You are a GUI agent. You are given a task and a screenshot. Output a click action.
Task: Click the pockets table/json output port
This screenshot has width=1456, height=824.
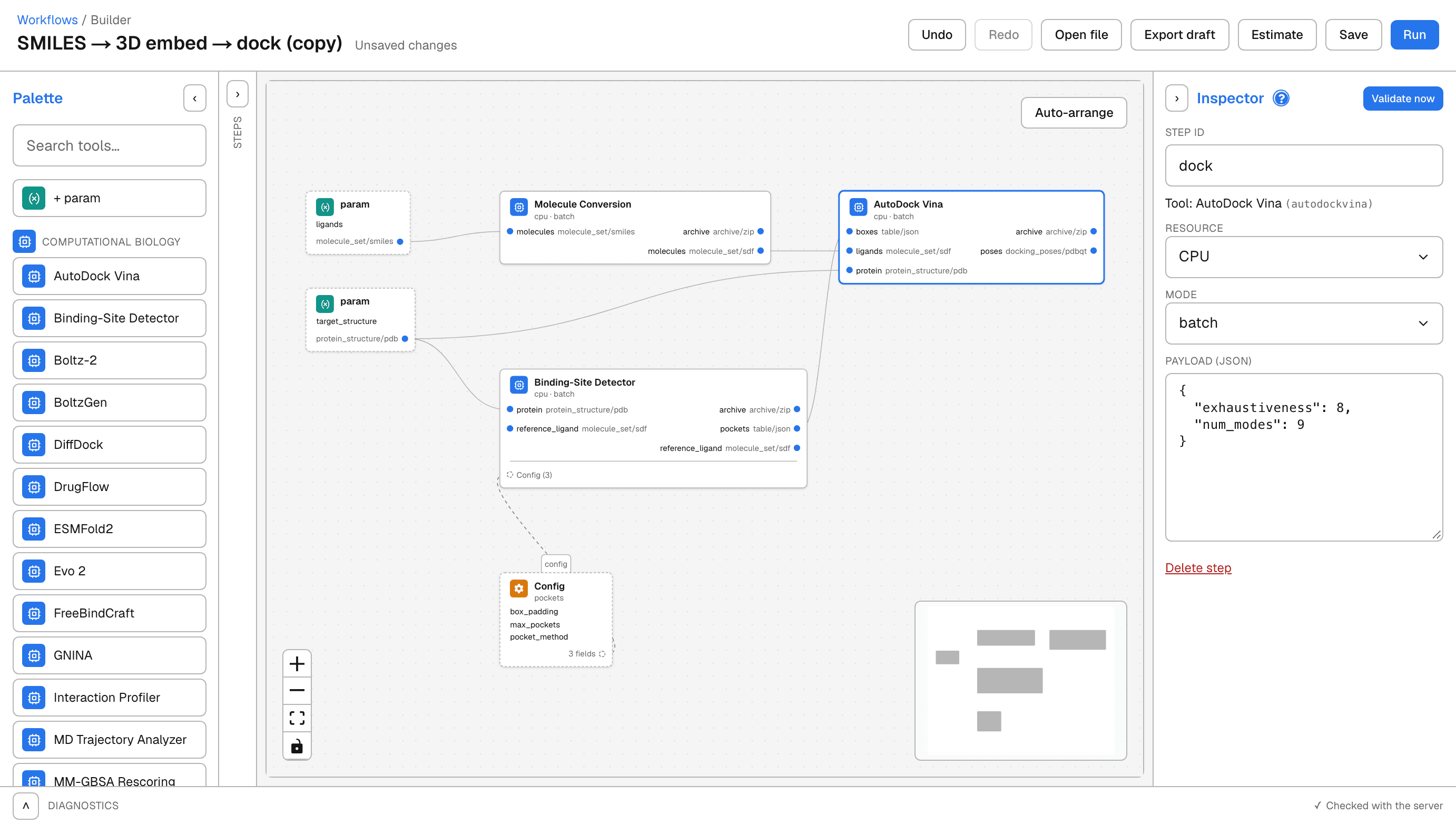coord(797,428)
